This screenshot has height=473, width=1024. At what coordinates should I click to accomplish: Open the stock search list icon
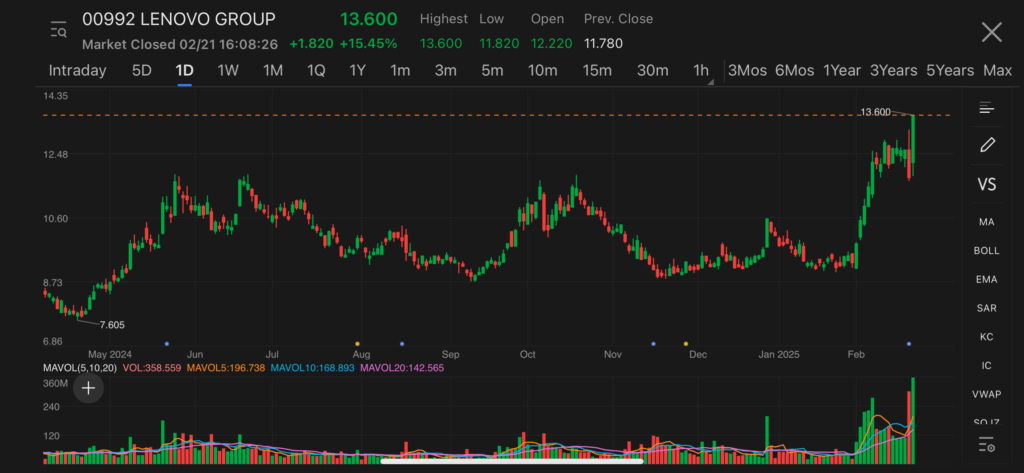[x=58, y=31]
